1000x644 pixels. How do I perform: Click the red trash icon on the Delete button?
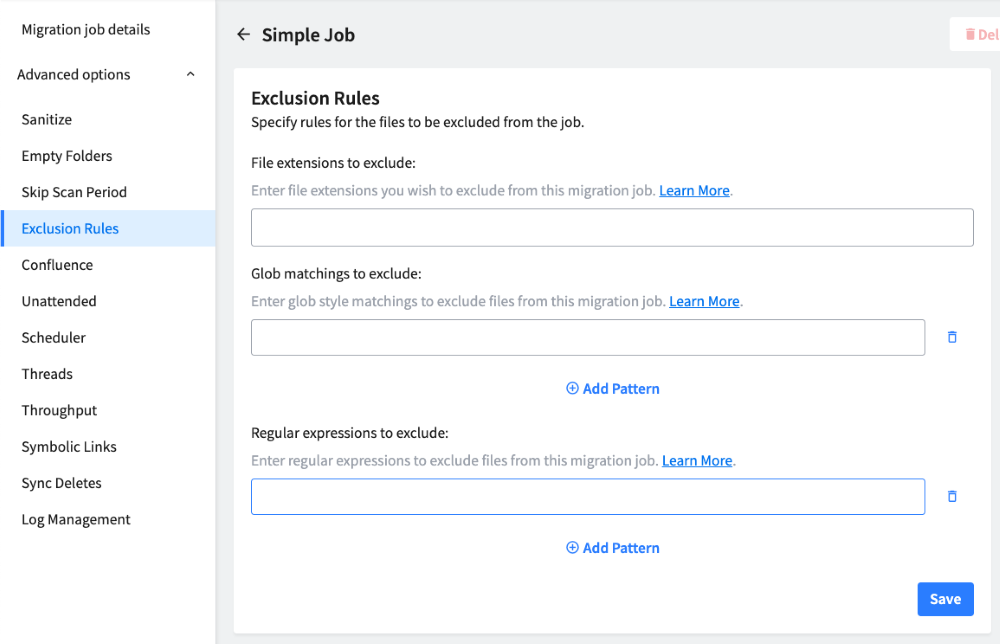(972, 33)
